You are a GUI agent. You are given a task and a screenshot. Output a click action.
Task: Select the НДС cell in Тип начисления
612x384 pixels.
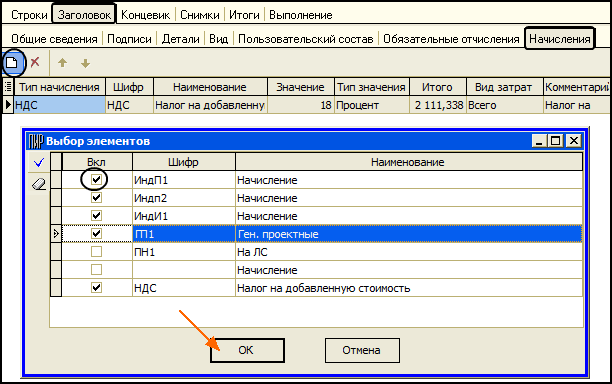60,105
